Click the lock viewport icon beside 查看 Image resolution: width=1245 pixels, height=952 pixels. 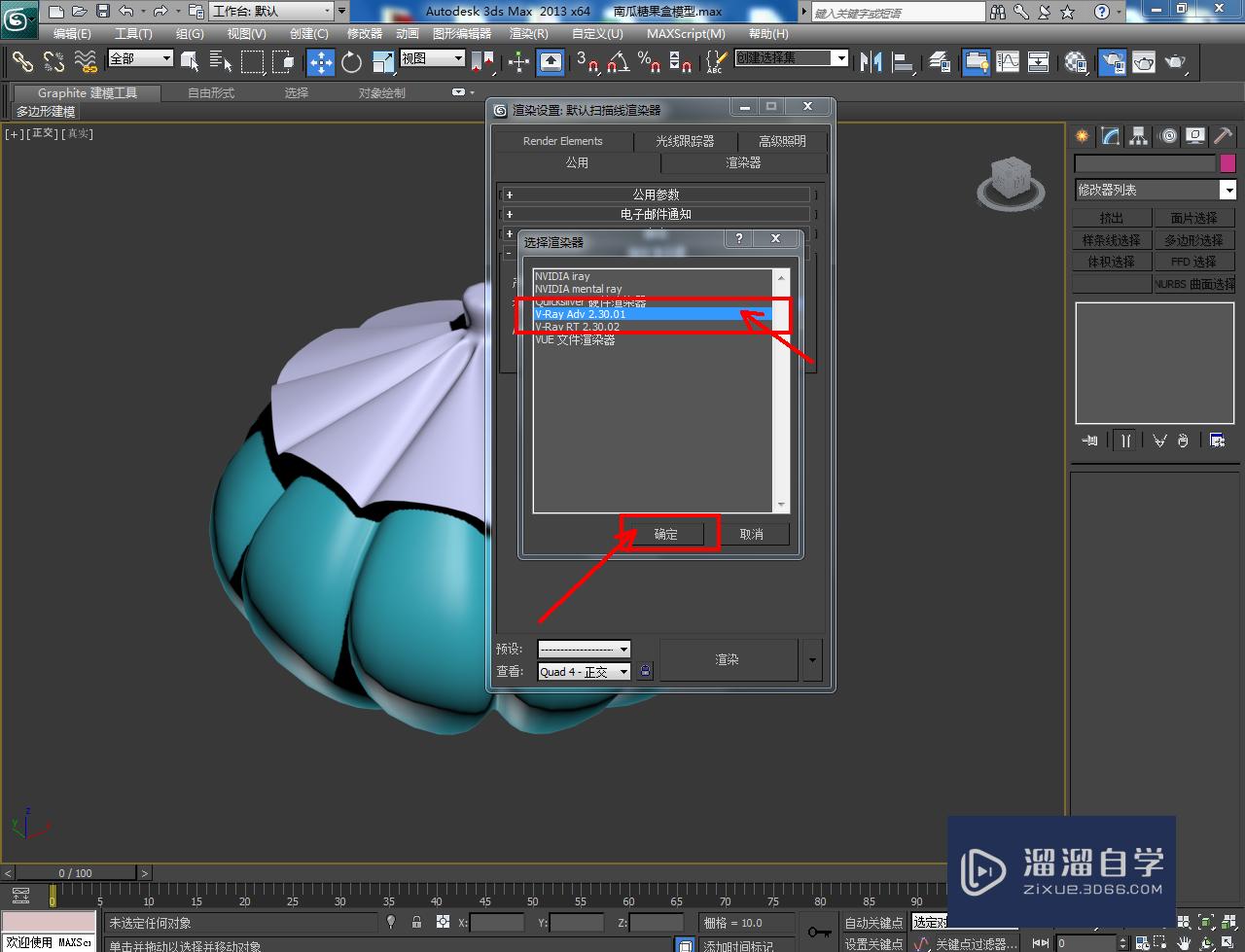[645, 671]
